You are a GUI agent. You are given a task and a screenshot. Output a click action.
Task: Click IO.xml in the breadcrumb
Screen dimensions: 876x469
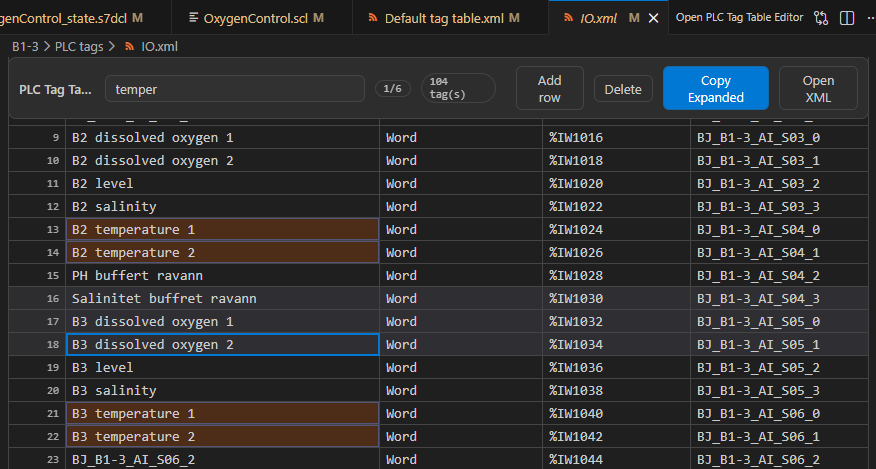coord(159,46)
